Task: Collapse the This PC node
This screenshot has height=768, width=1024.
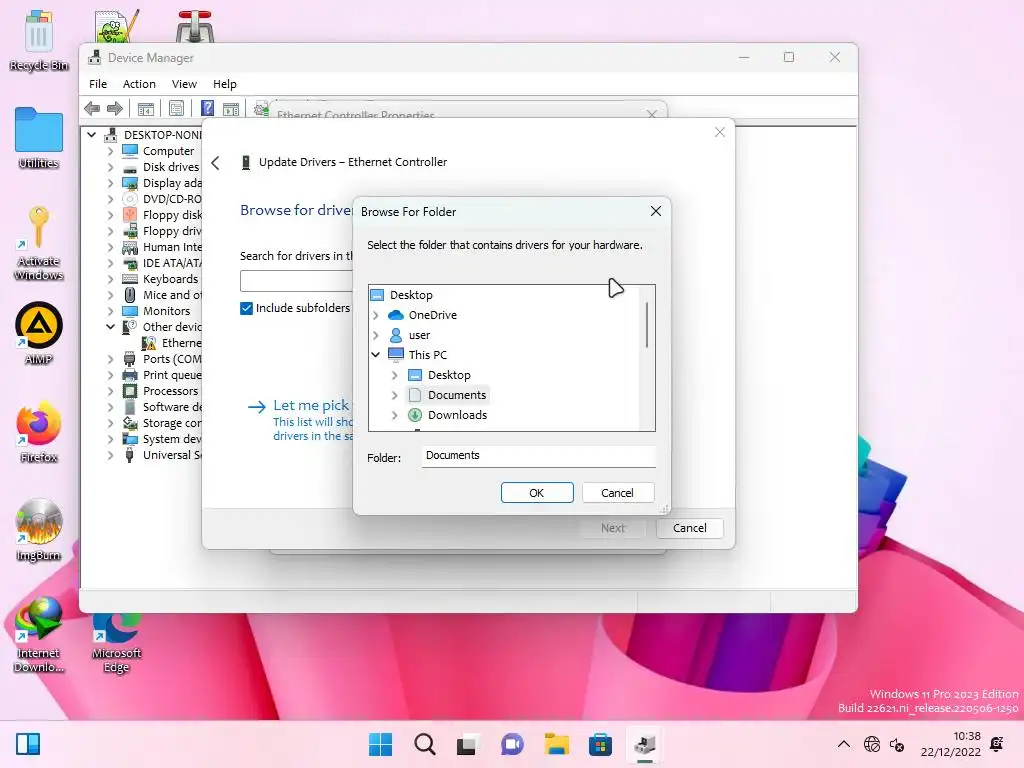Action: click(x=376, y=355)
